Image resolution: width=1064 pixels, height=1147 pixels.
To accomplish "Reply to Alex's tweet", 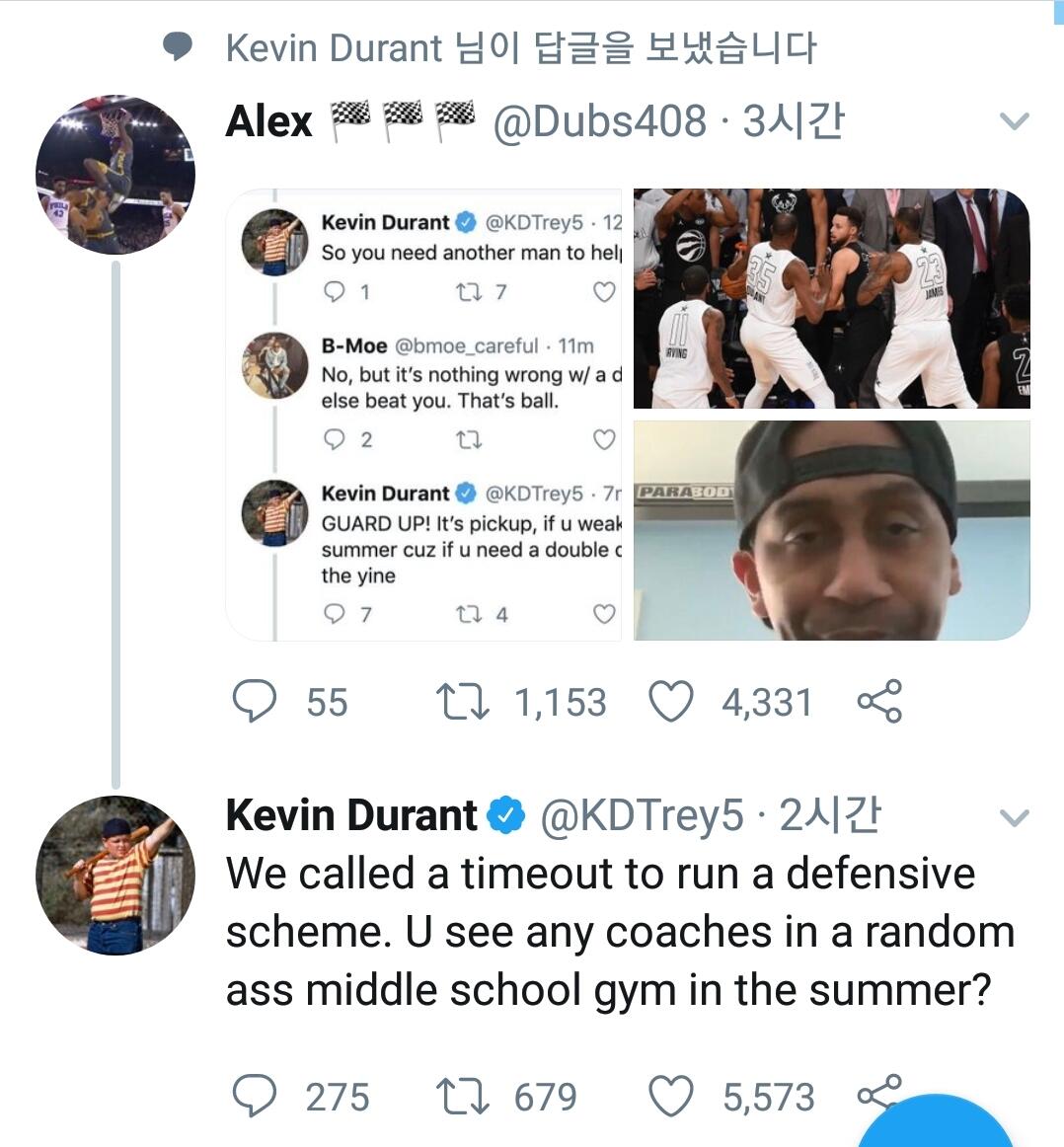I will [x=255, y=702].
